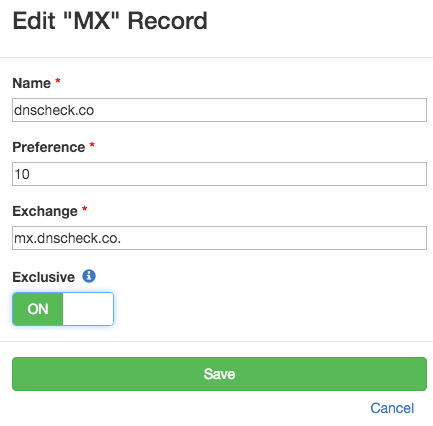Click the Preference field label
Screen dimensions: 433x426
[x=49, y=147]
